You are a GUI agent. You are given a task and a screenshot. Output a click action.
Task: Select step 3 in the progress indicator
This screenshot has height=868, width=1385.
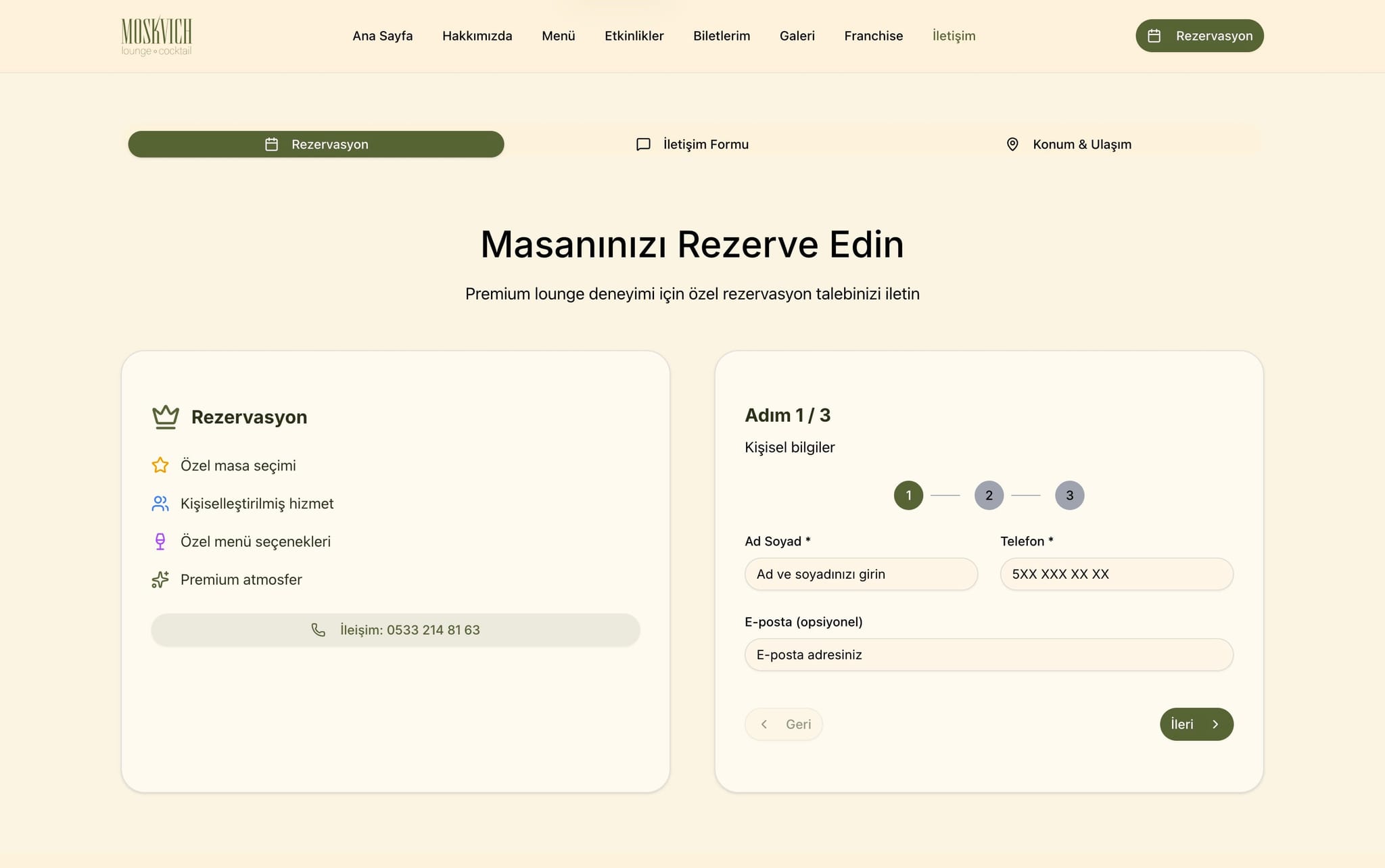coord(1069,495)
